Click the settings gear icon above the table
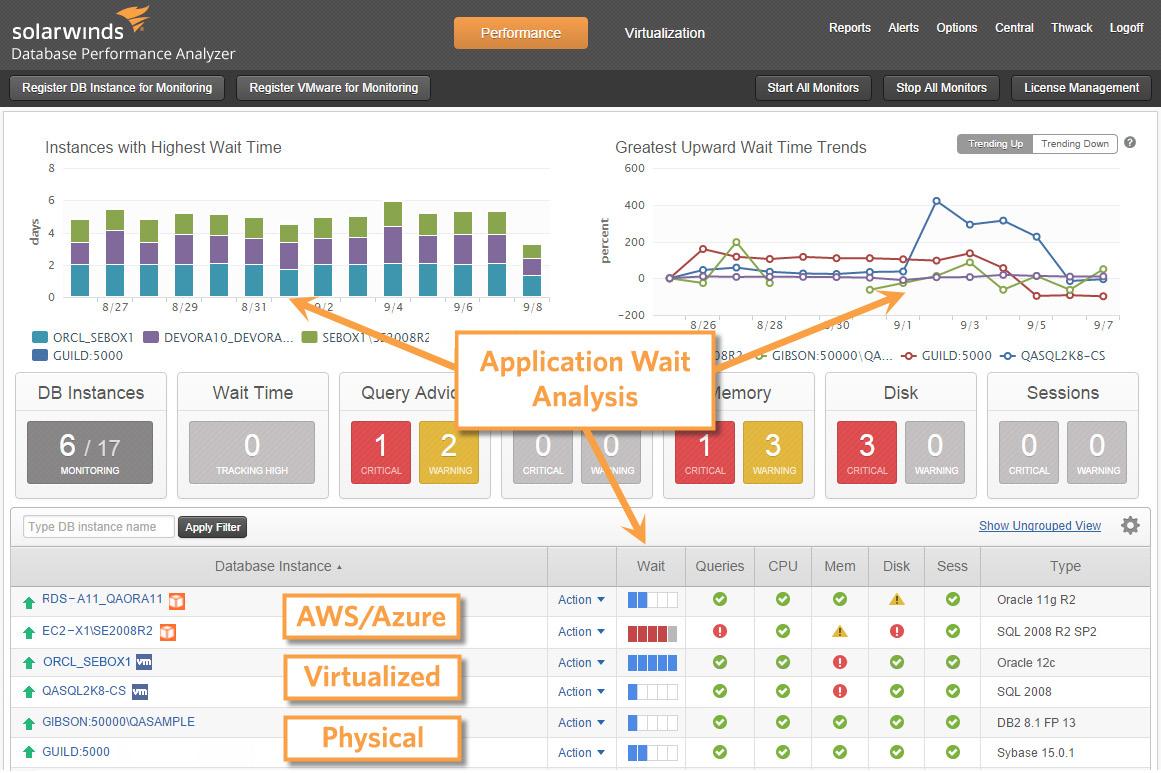The width and height of the screenshot is (1161, 773). click(1130, 525)
